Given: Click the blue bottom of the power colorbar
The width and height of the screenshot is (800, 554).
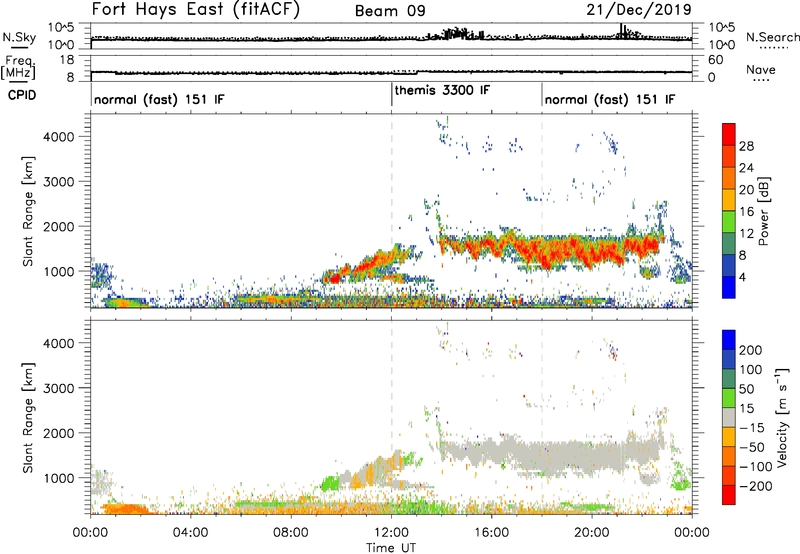Looking at the screenshot, I should coord(729,287).
